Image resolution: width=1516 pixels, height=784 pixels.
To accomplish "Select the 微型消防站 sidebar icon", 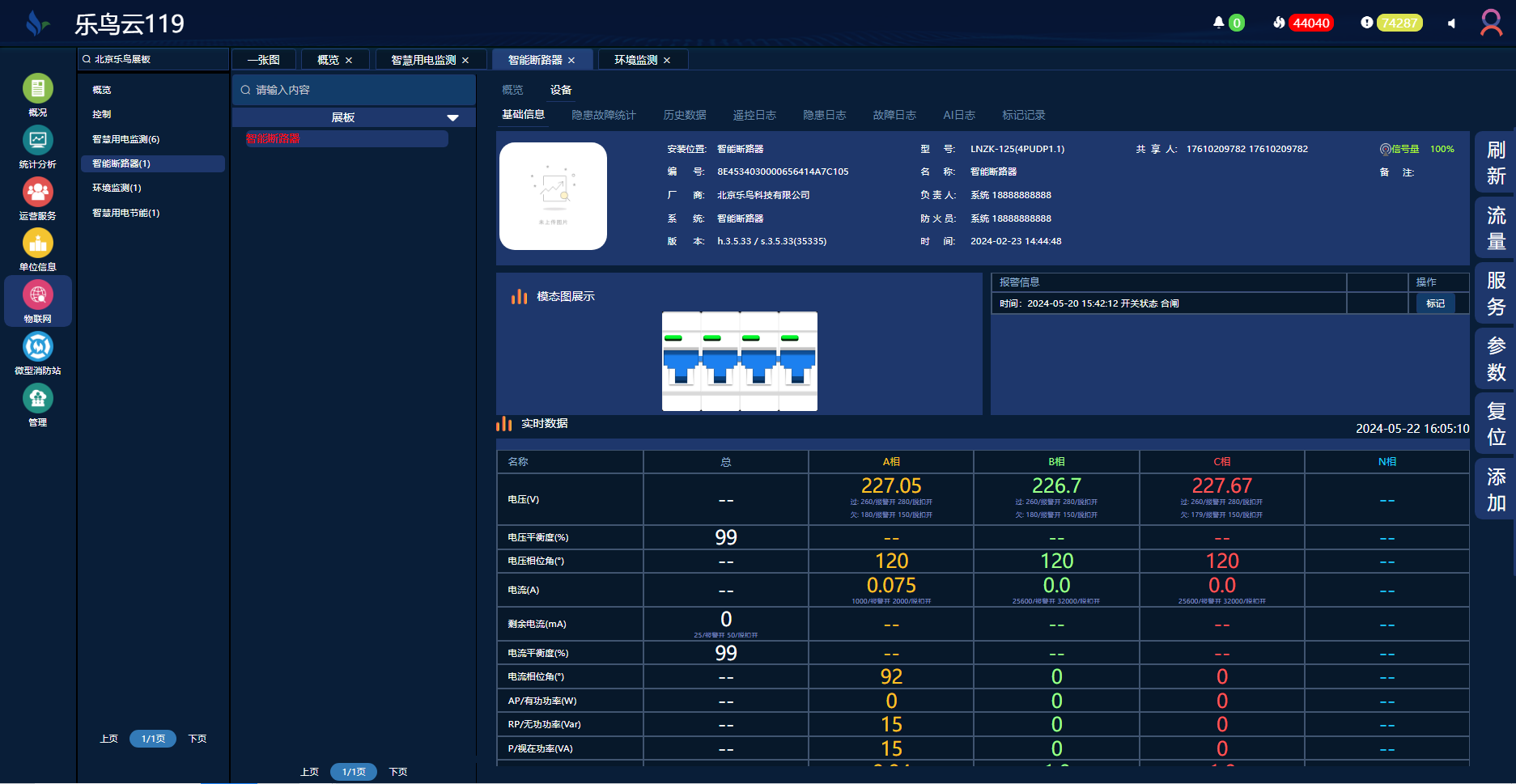I will click(37, 347).
